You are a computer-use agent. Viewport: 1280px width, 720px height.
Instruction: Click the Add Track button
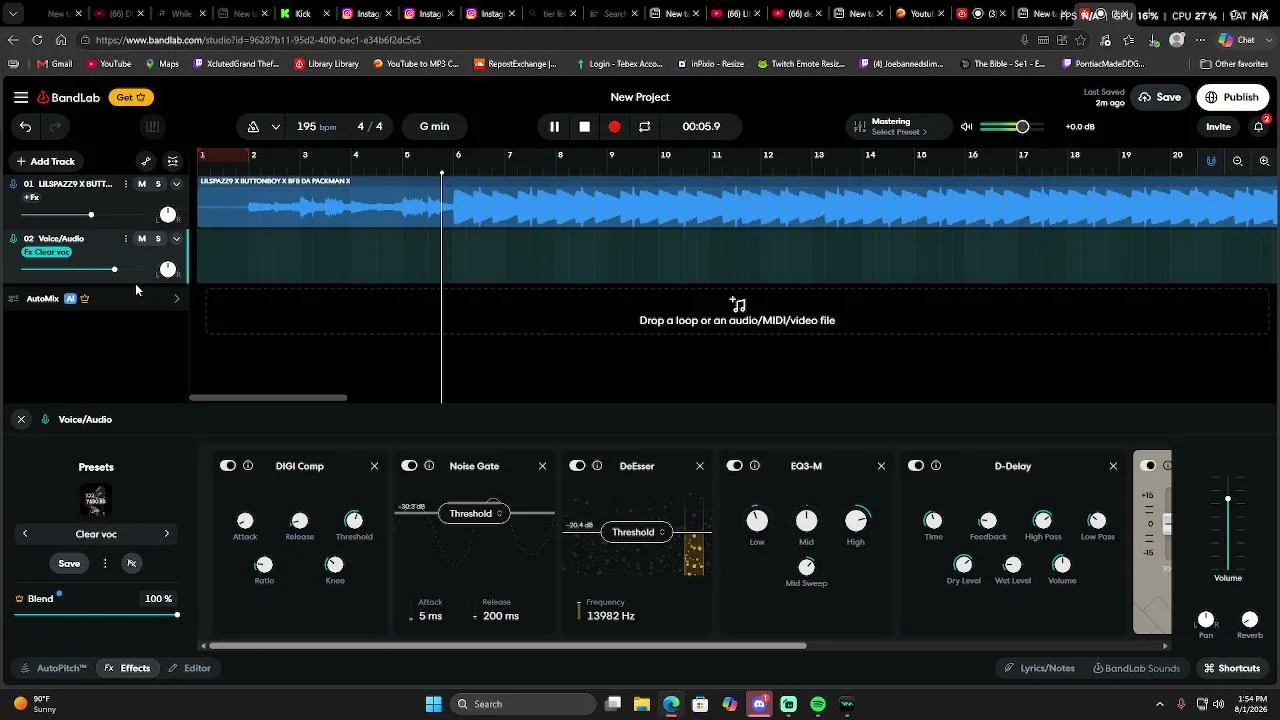pyautogui.click(x=46, y=161)
